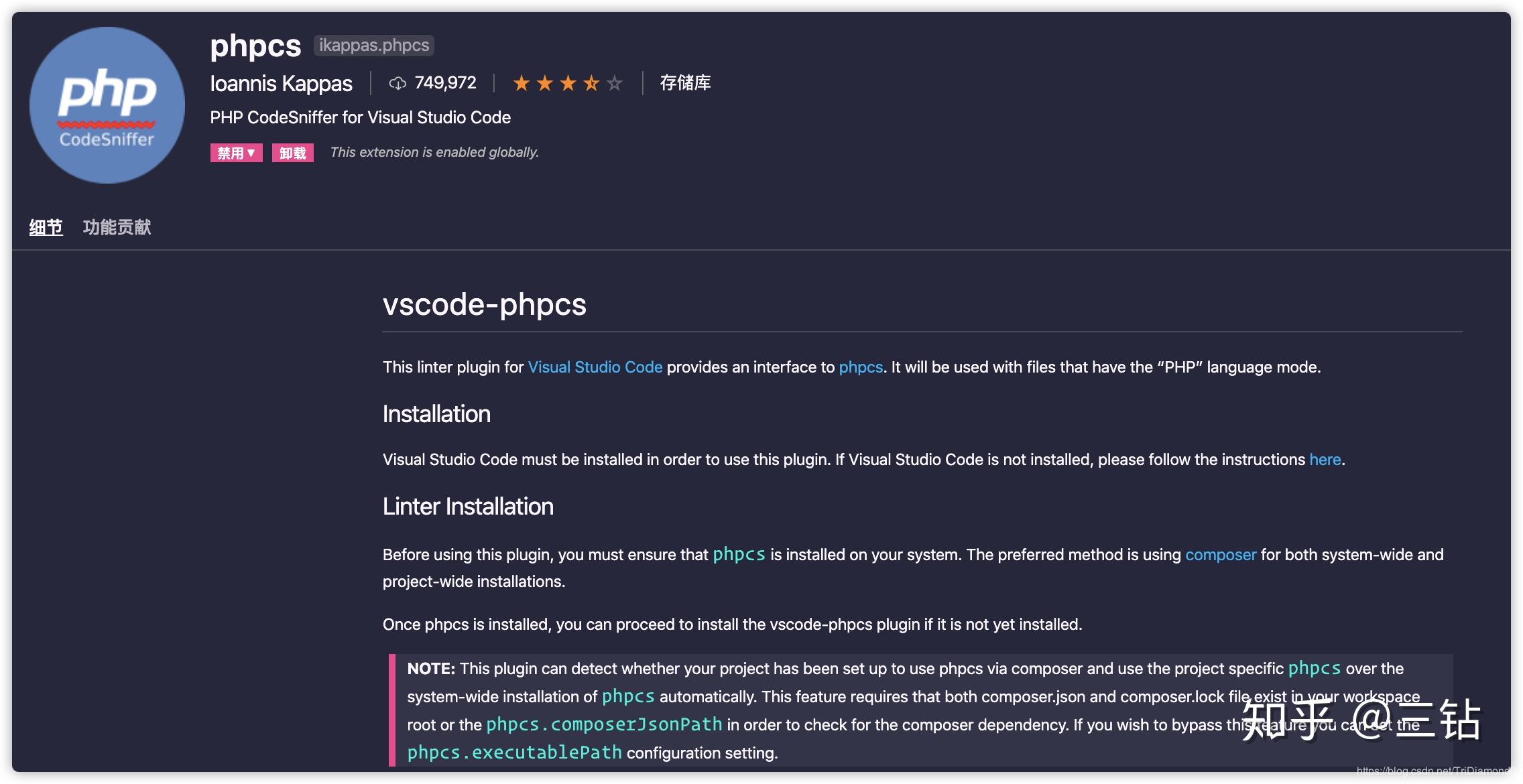1523x784 pixels.
Task: Open the composer link under Linter Installation
Action: (1221, 555)
